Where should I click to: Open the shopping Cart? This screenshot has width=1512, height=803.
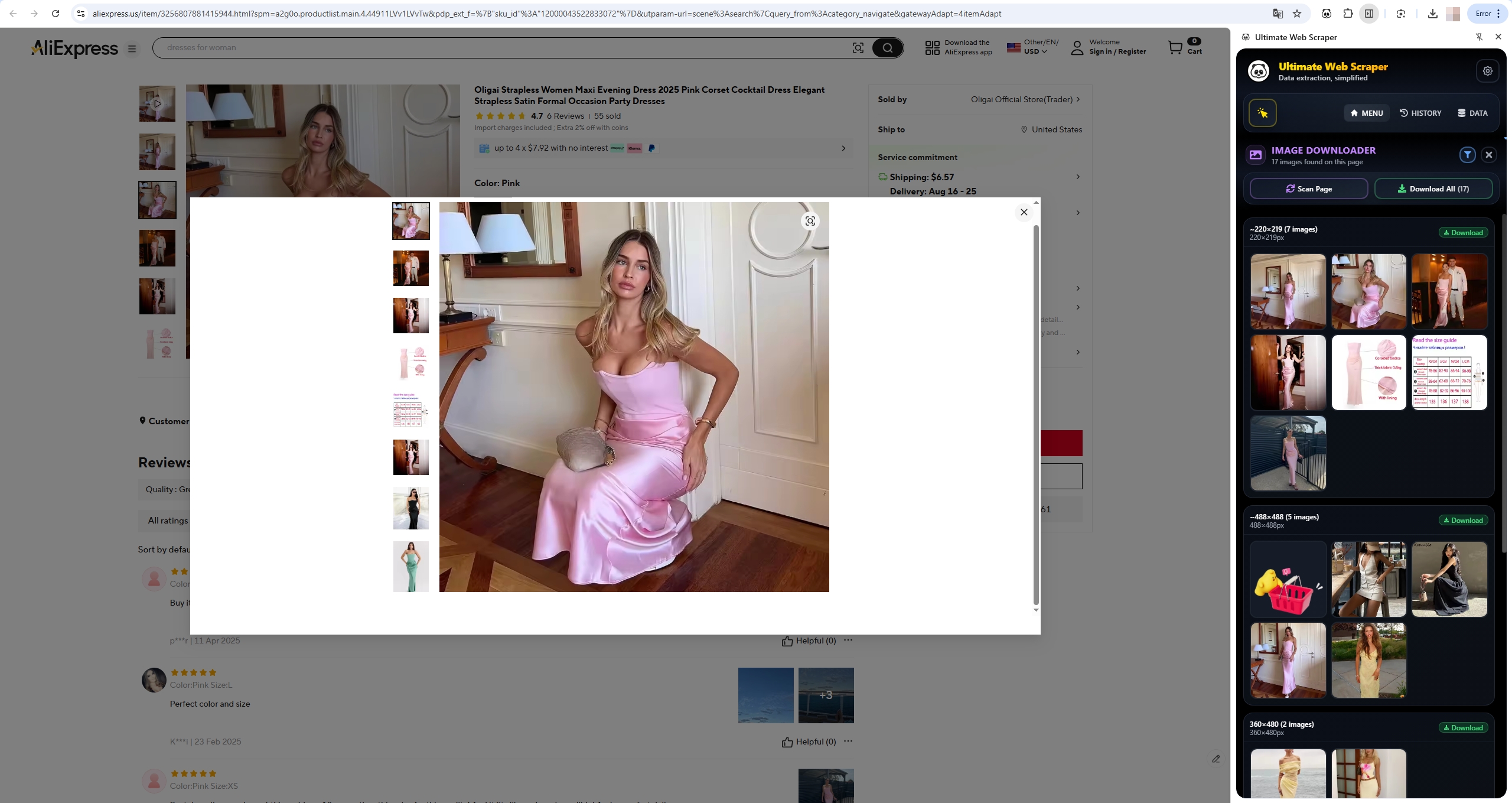click(1185, 47)
